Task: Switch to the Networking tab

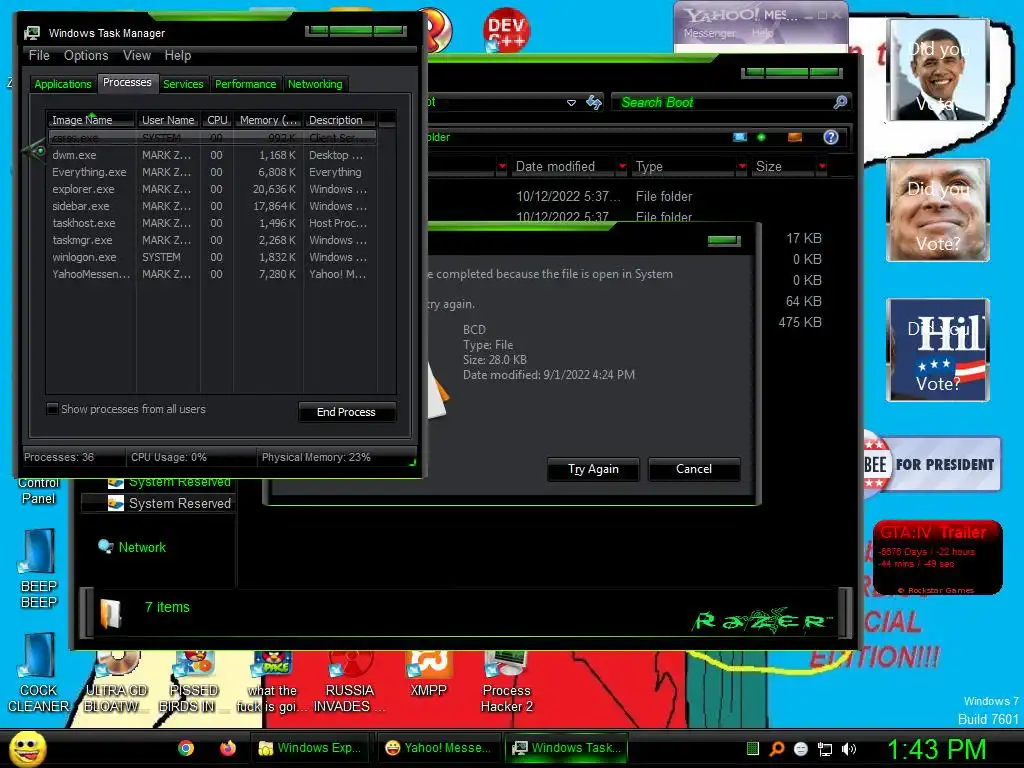Action: 315,84
